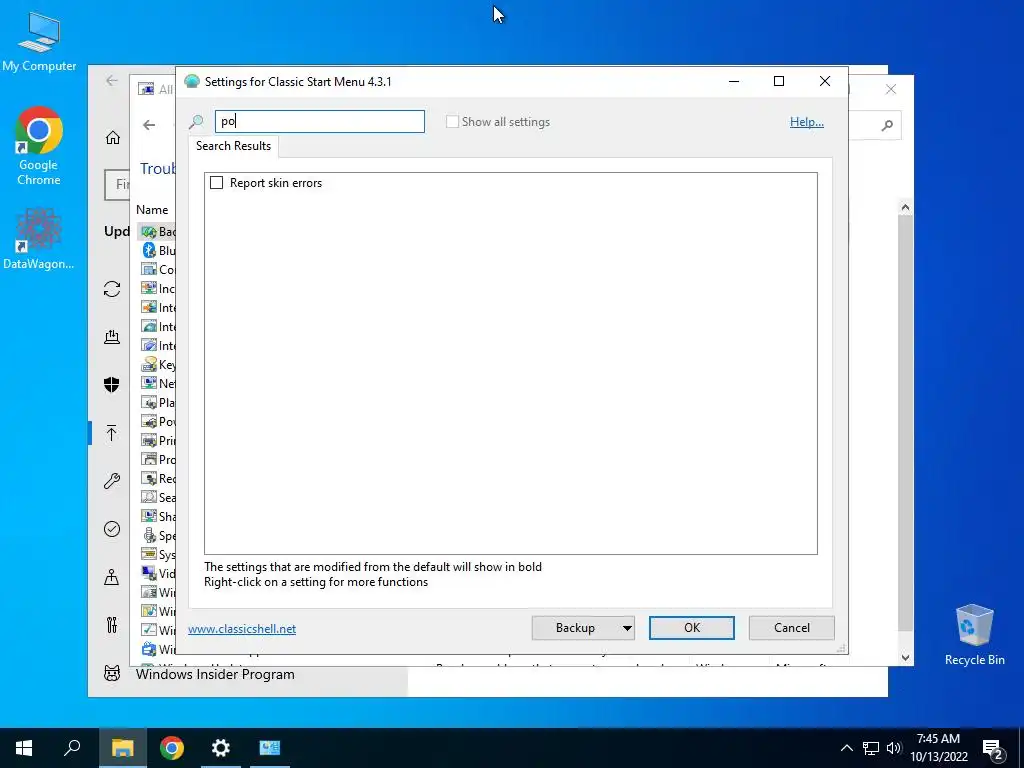Click scroll-up arrow in the Control Panel list
The width and height of the screenshot is (1024, 768).
pyautogui.click(x=905, y=207)
